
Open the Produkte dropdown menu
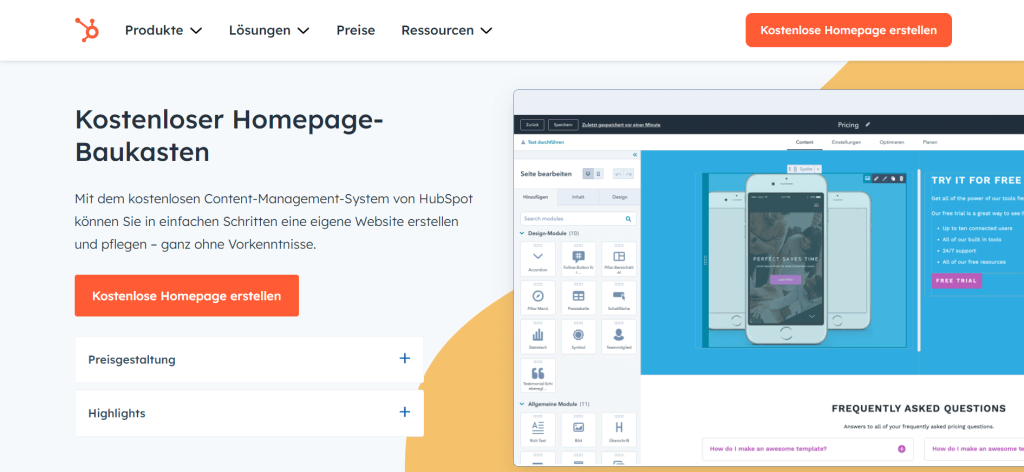[x=163, y=30]
